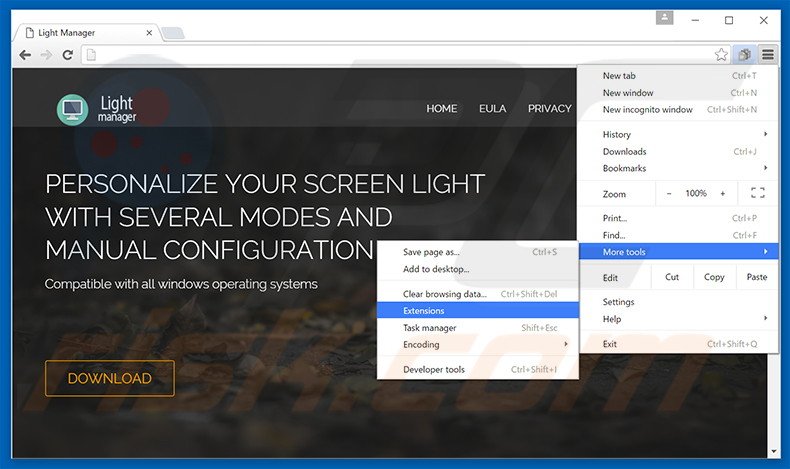Open the Chrome hamburger menu

tap(767, 54)
